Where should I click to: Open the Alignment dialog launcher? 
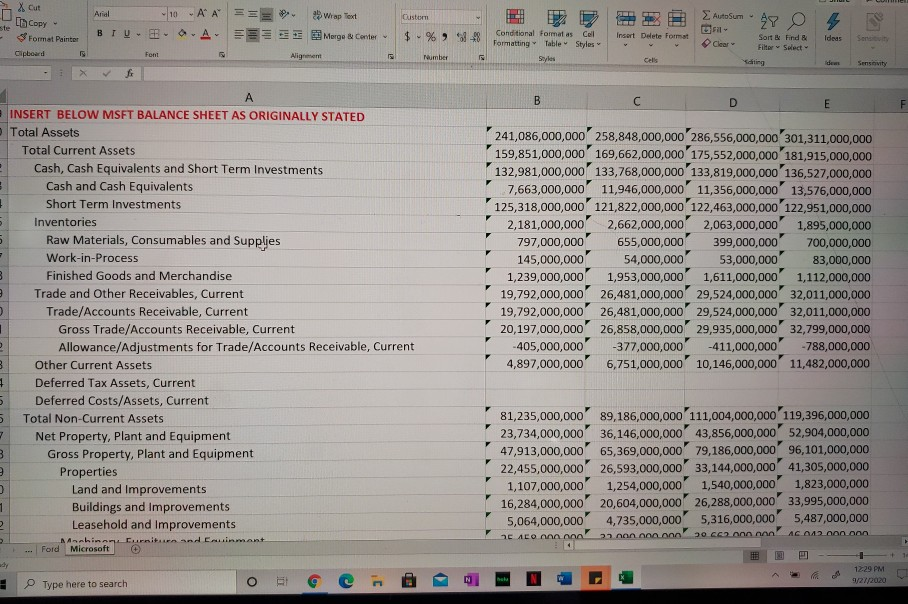coord(391,57)
